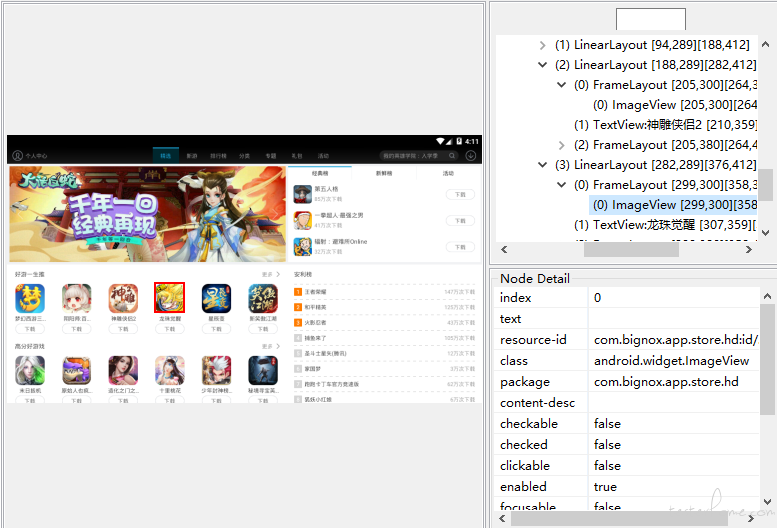Tap the 辐射:避难所Online app icon

click(x=302, y=247)
